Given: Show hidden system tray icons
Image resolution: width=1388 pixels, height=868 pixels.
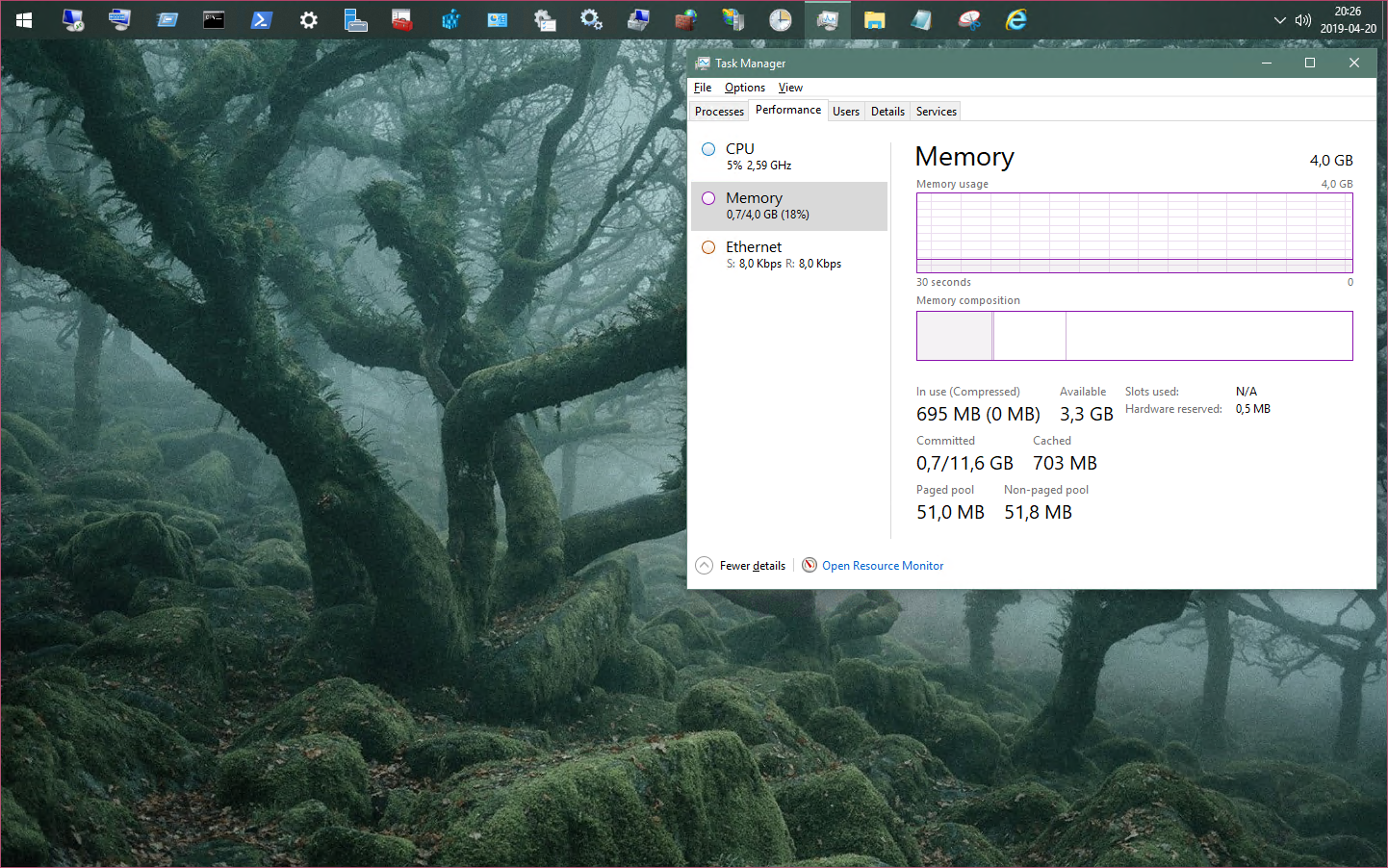Looking at the screenshot, I should [1279, 19].
